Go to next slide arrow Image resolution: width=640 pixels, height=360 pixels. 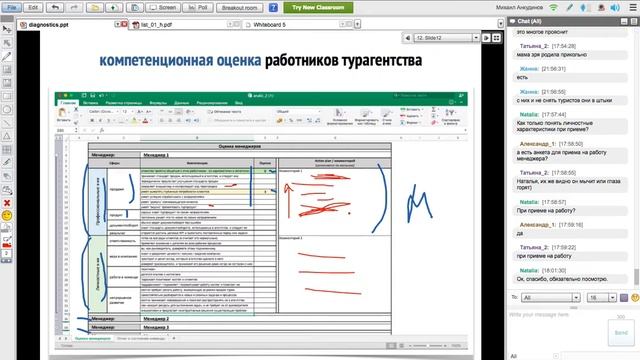(486, 38)
